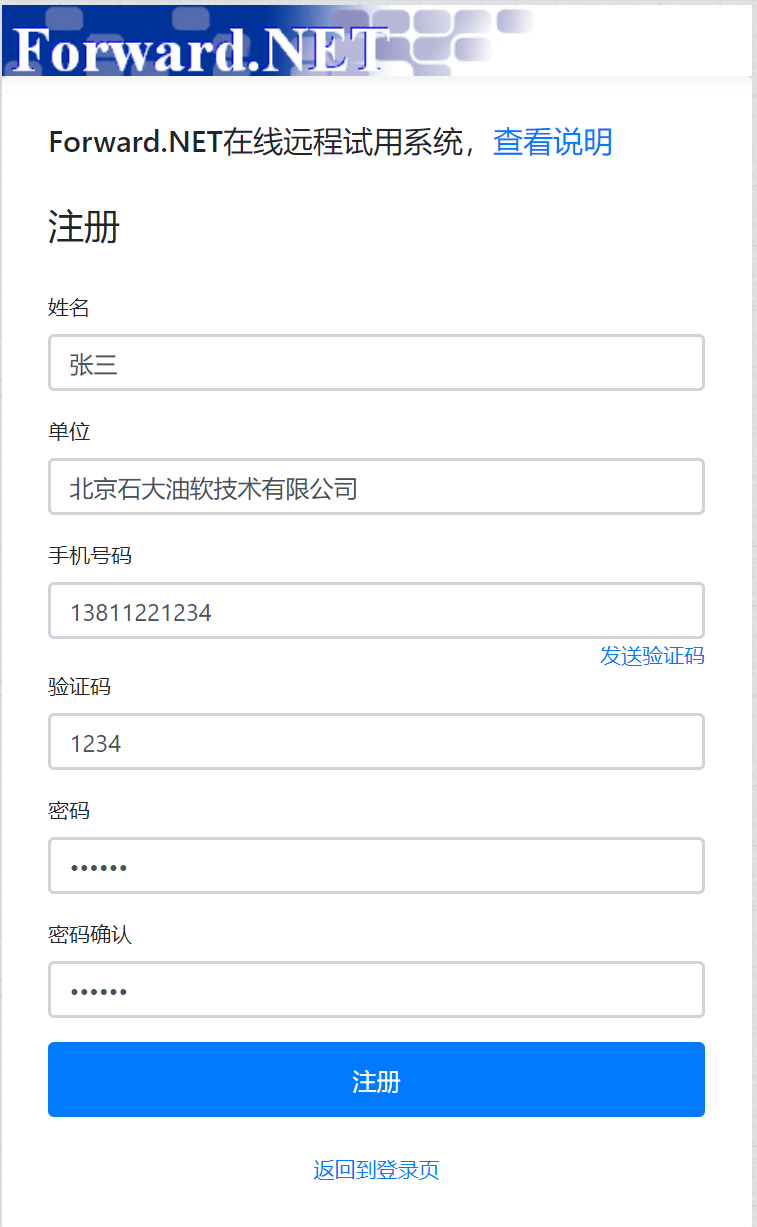Open the 查看说明 link
This screenshot has height=1227, width=757.
click(552, 142)
